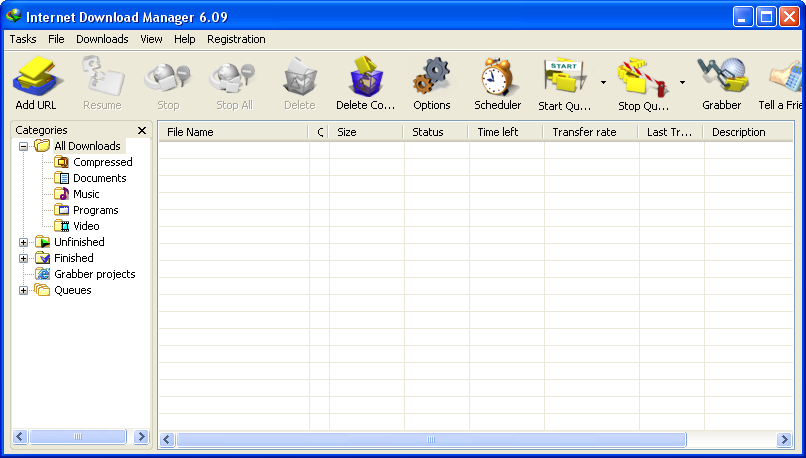806x458 pixels.
Task: Sort by Size column header
Action: [366, 132]
